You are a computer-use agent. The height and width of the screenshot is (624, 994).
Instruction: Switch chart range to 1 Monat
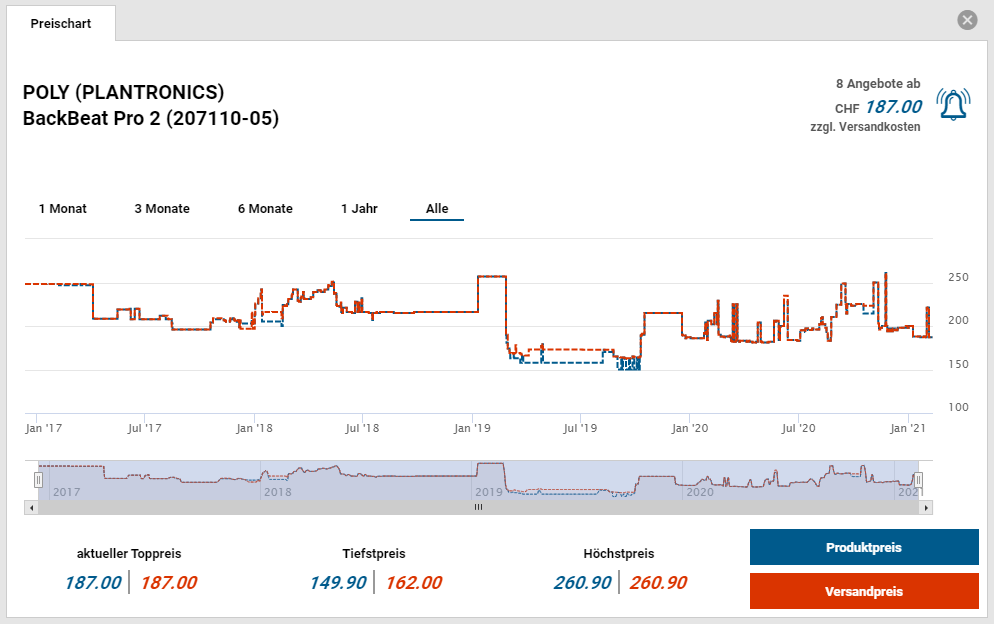63,209
